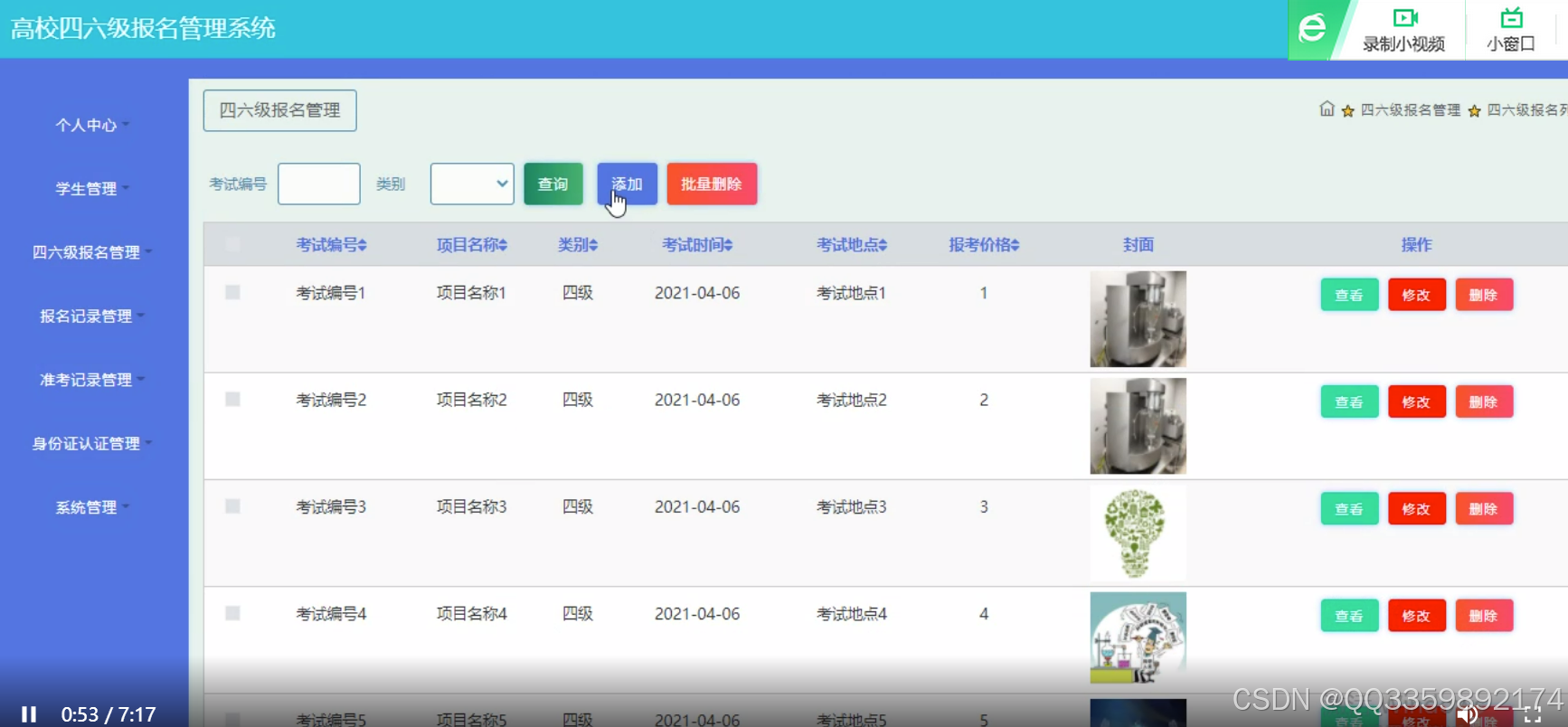Viewport: 1568px width, 727px height.
Task: Open cover image of 项目名称2
Action: (x=1138, y=426)
